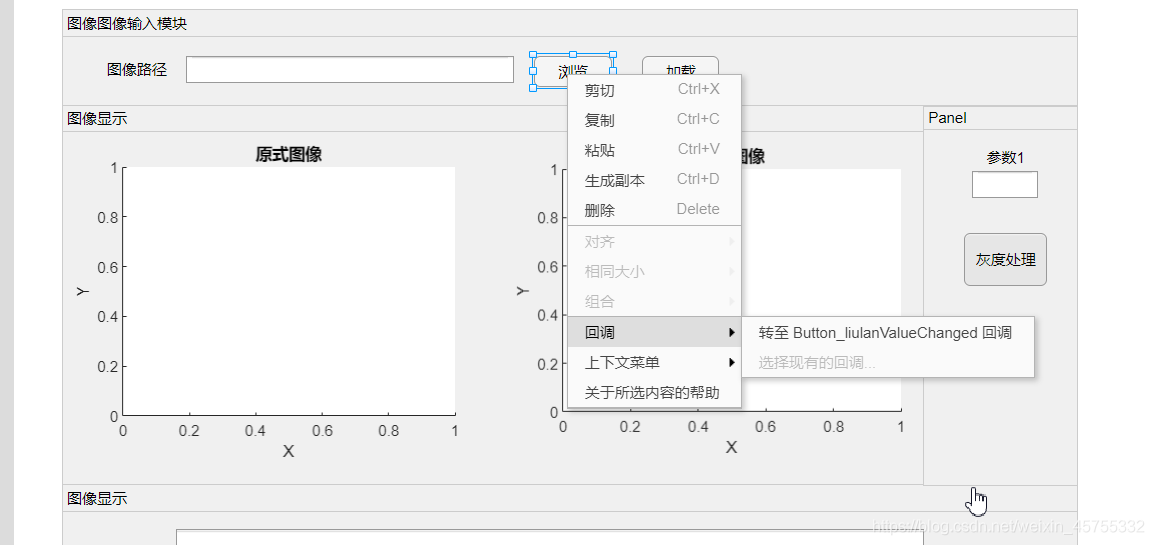Click the 原式图像 axes title
The image size is (1154, 545).
point(288,154)
